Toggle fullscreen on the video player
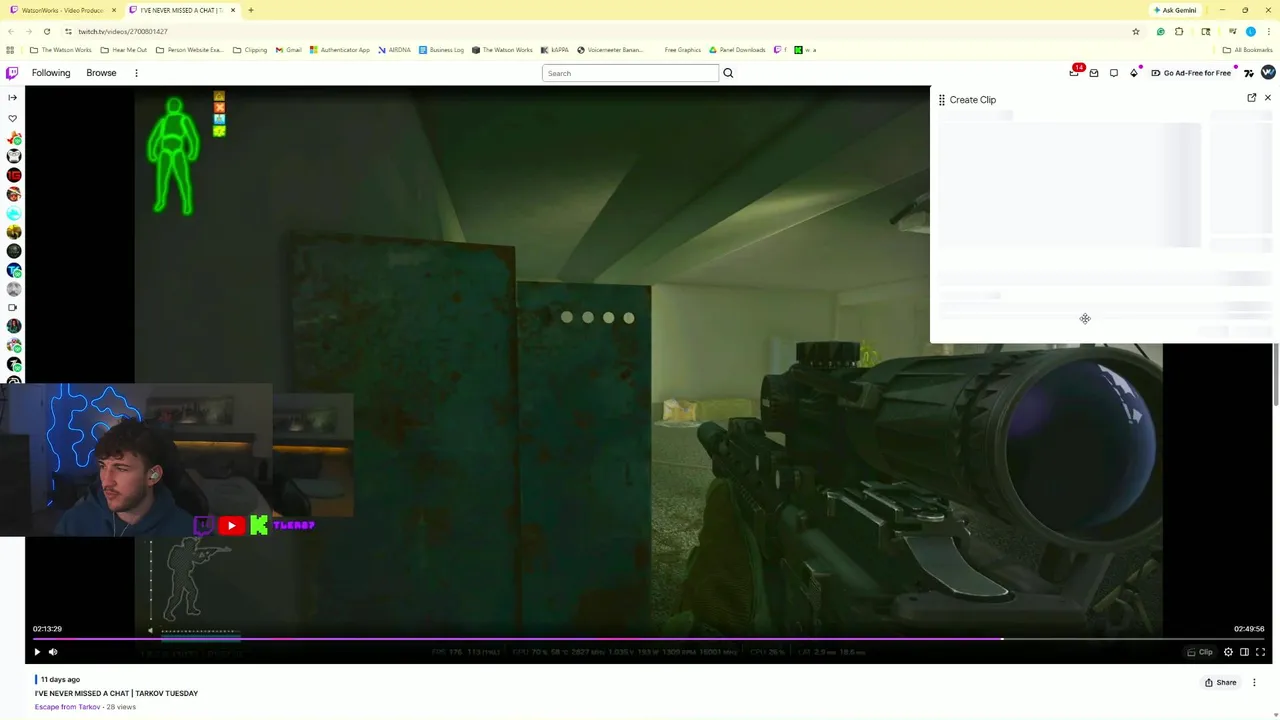1280x720 pixels. [1260, 652]
